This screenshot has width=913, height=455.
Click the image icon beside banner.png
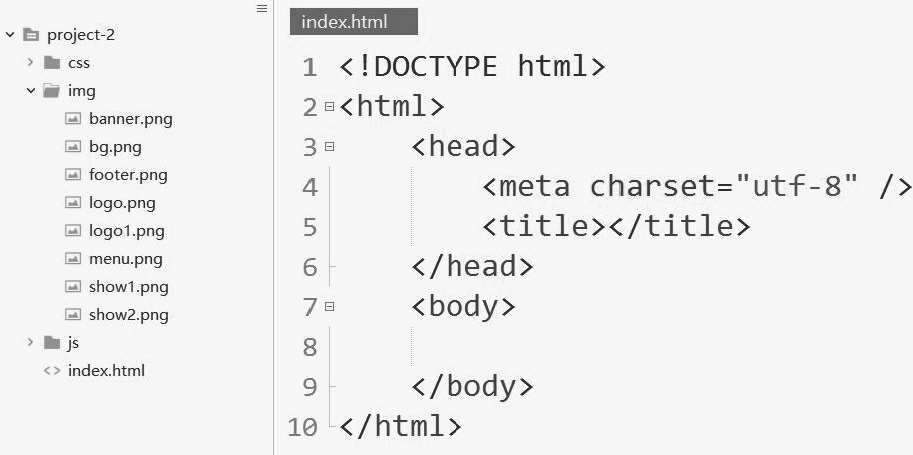73,119
